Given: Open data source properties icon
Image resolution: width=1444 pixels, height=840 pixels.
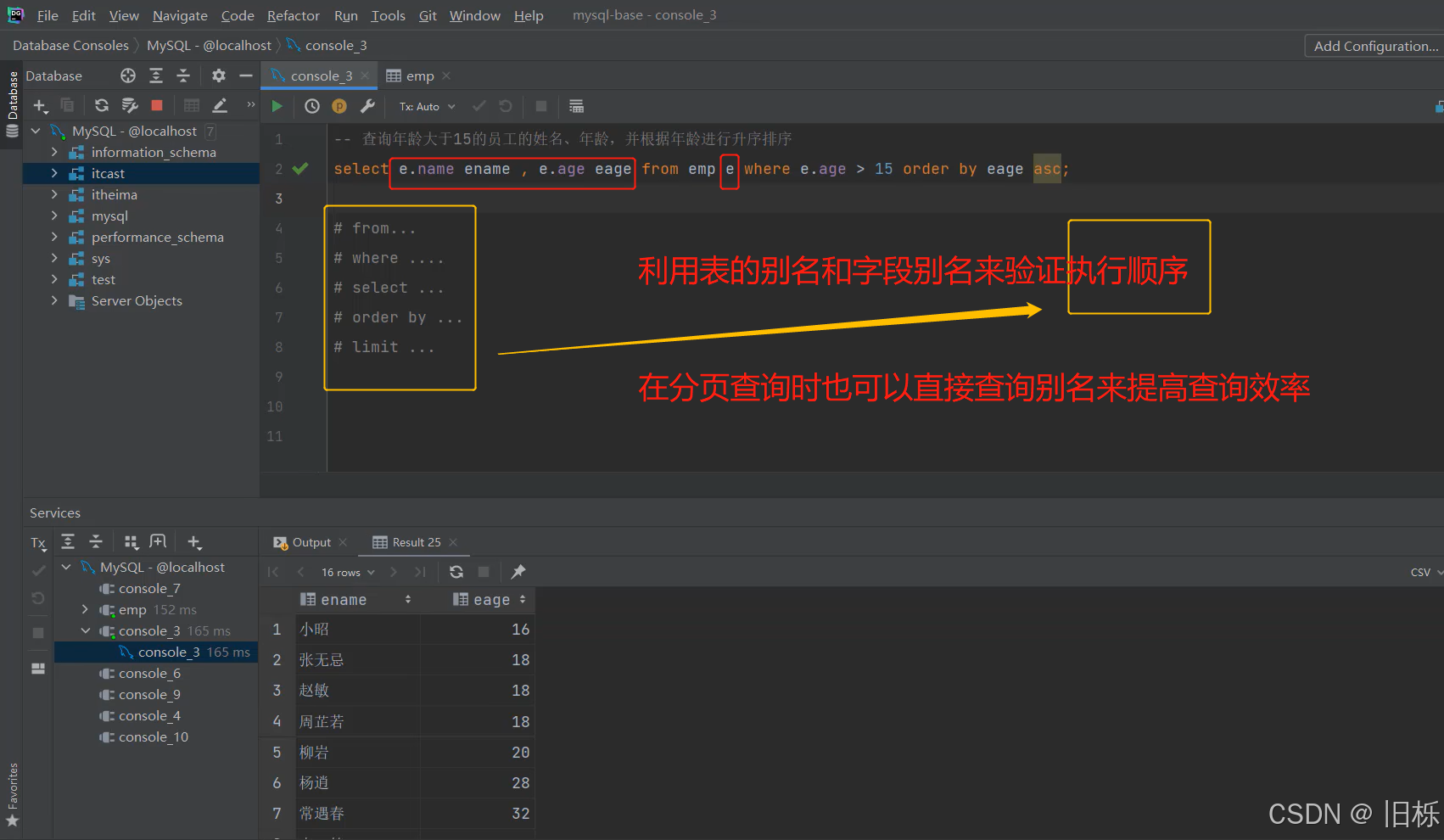Looking at the screenshot, I should pos(130,105).
